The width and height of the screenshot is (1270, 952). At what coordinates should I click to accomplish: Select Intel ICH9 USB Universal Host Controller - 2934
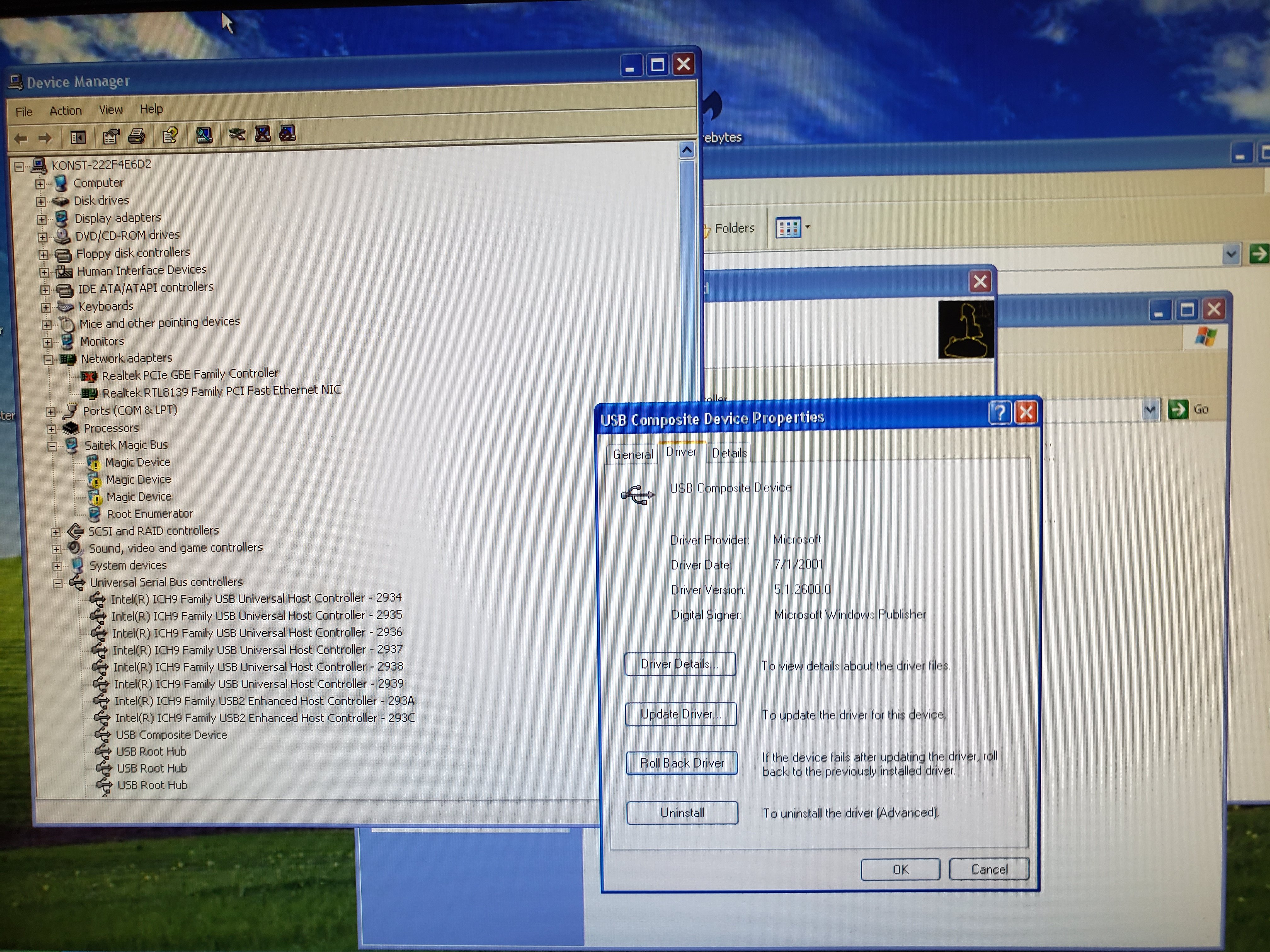coord(256,598)
